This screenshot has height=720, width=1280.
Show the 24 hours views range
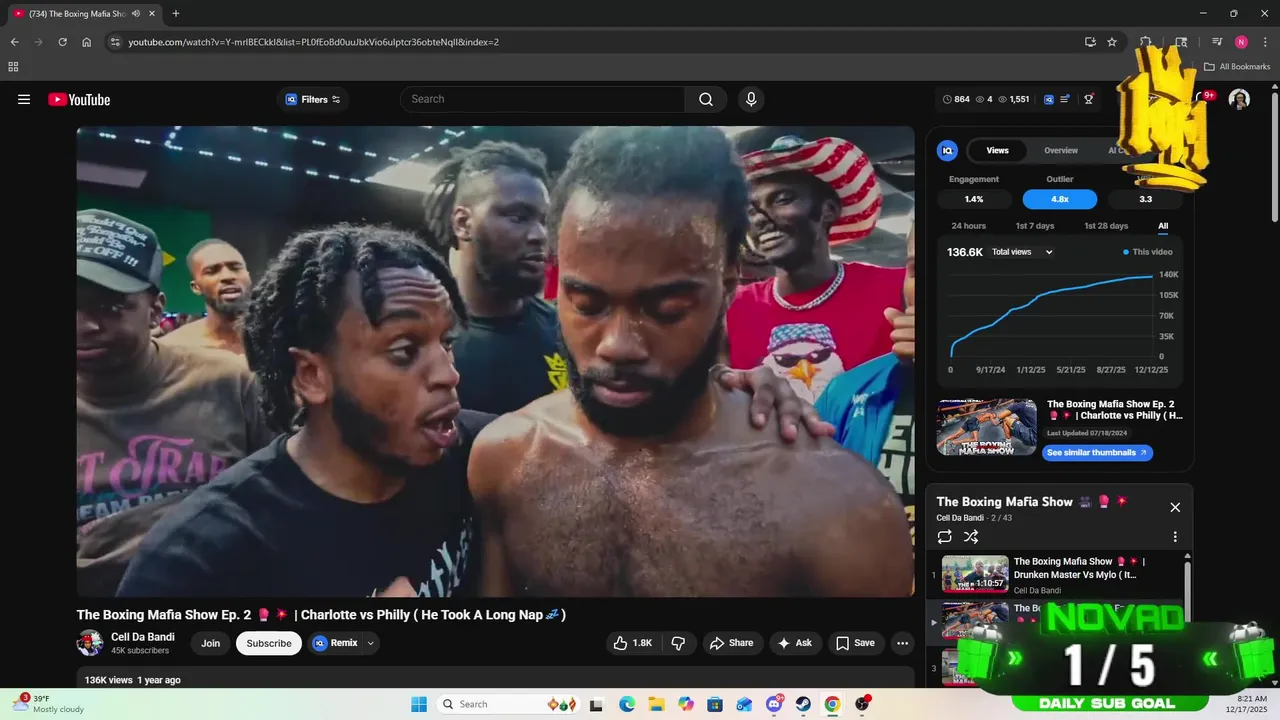(x=968, y=226)
